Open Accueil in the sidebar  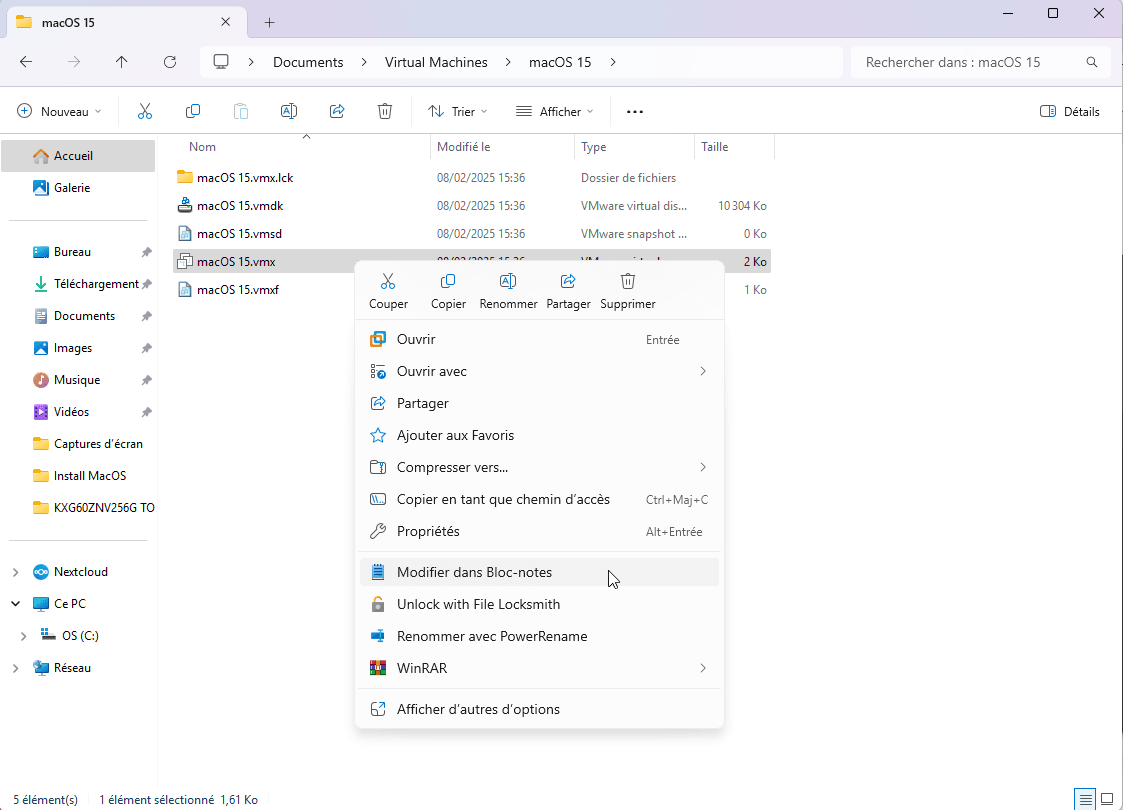point(78,155)
